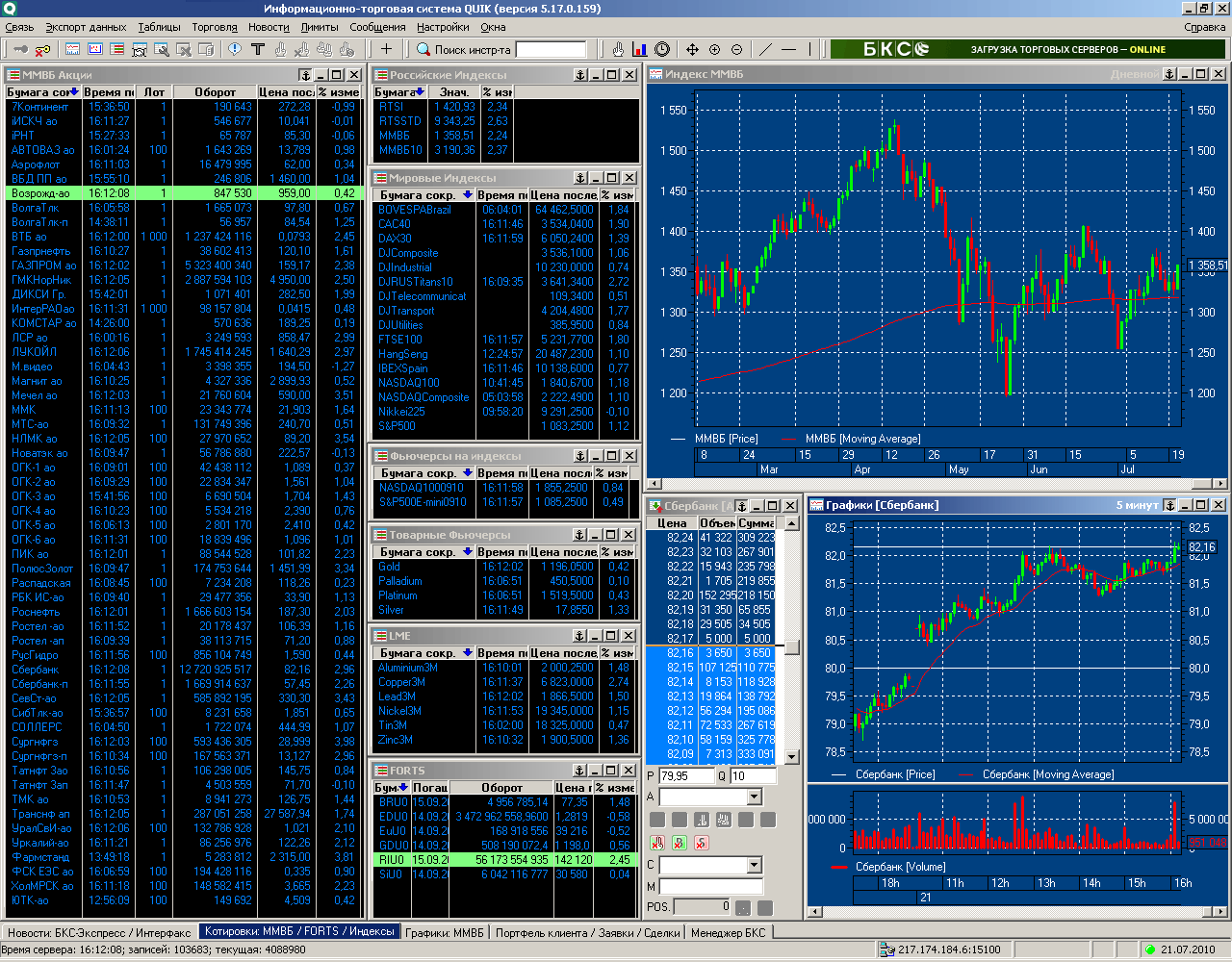Viewport: 1232px width, 962px height.
Task: Click the connect key icon in toolbar
Action: [19, 49]
